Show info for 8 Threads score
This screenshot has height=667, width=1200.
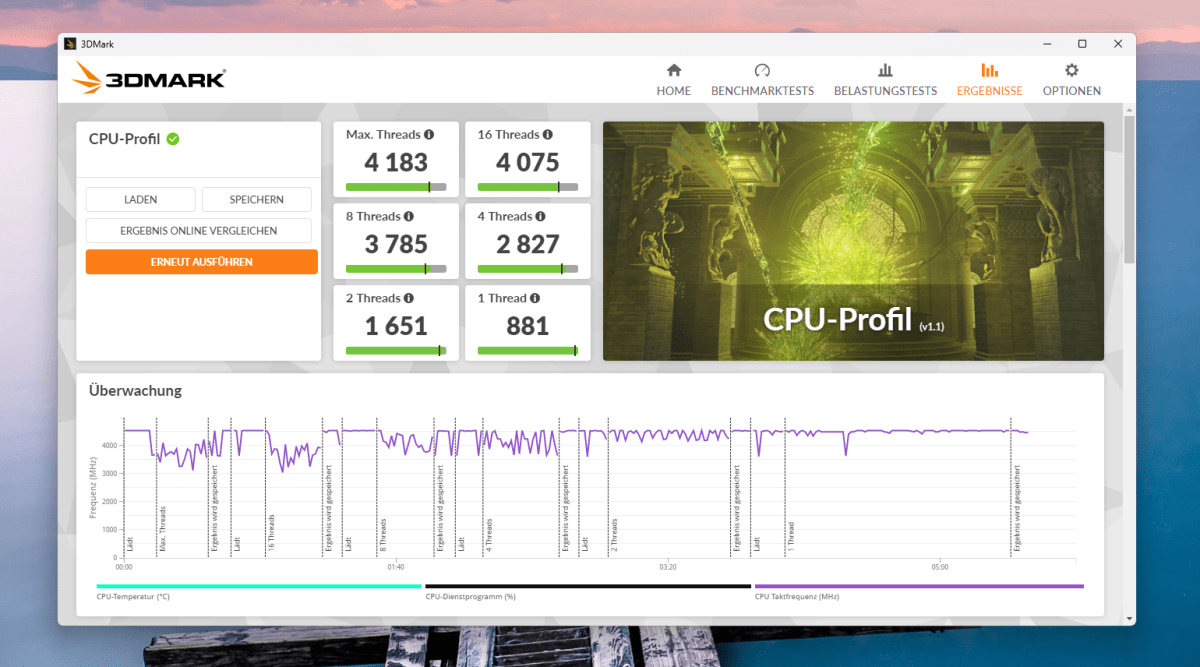[x=409, y=216]
